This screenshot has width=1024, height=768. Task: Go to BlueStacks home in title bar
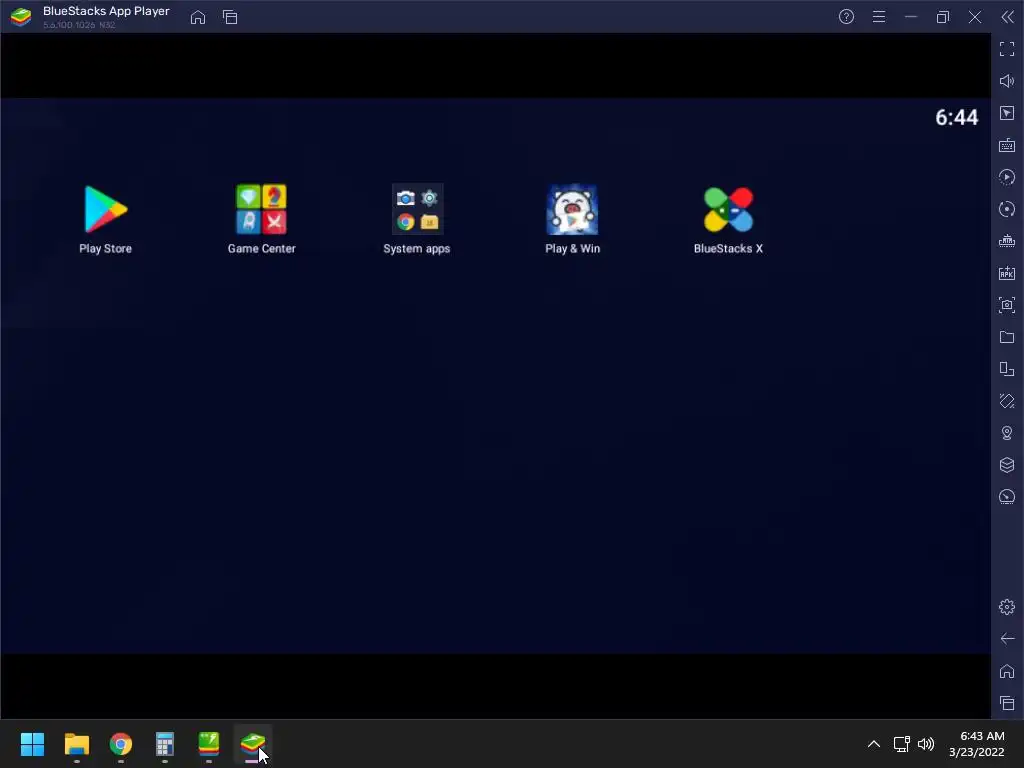198,17
